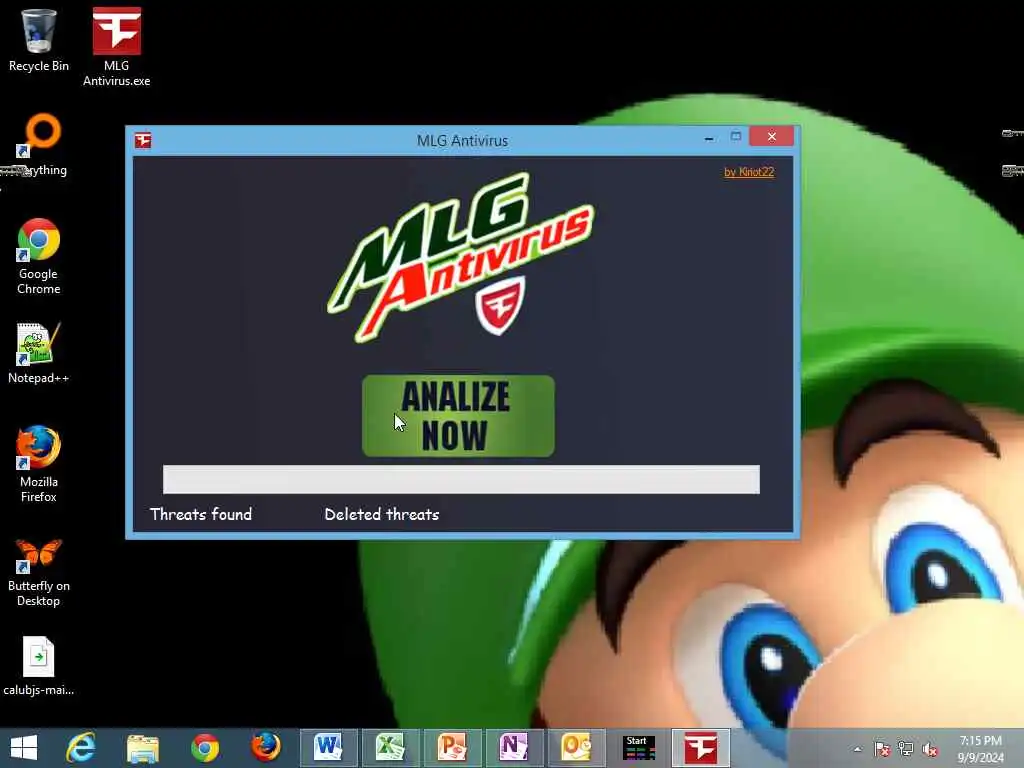Minimize the MLG Antivirus window
1024x768 pixels.
(709, 138)
